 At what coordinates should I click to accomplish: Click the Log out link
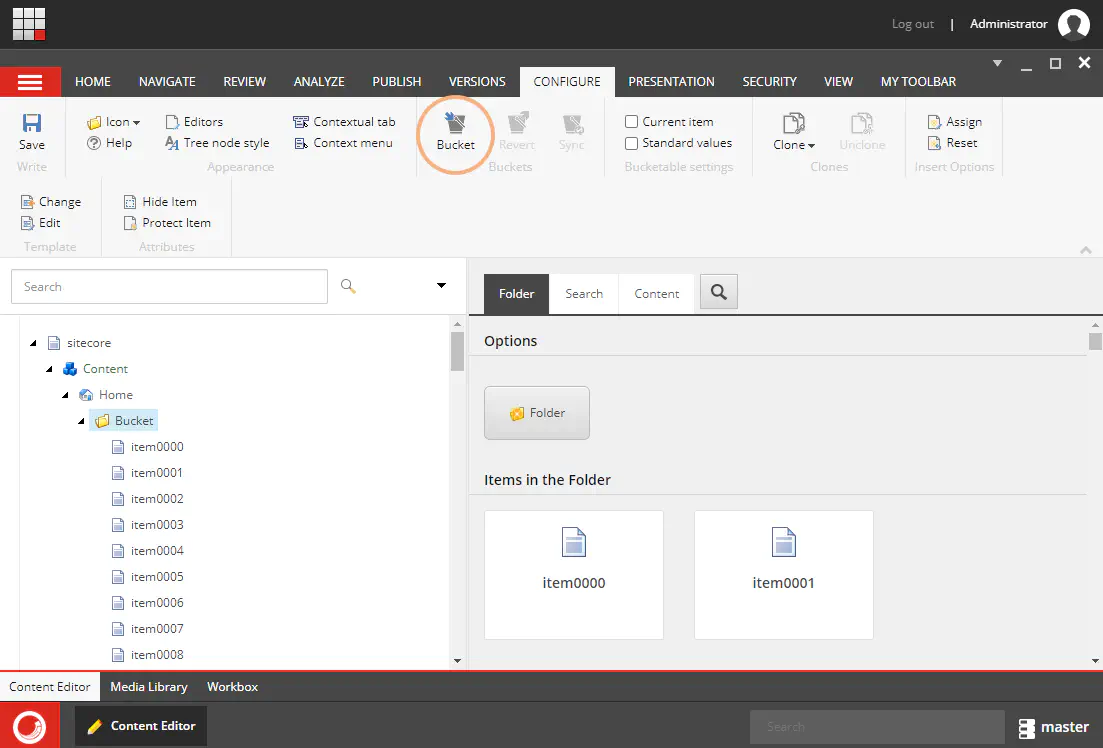[x=912, y=24]
